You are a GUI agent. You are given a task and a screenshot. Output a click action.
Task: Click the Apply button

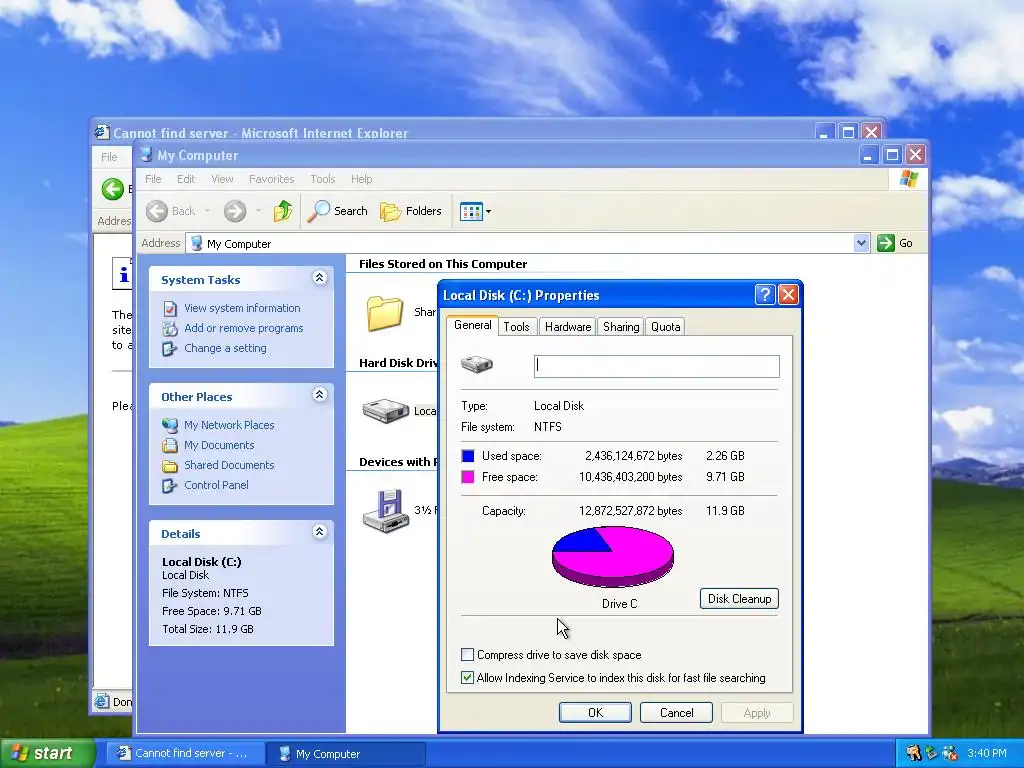757,712
